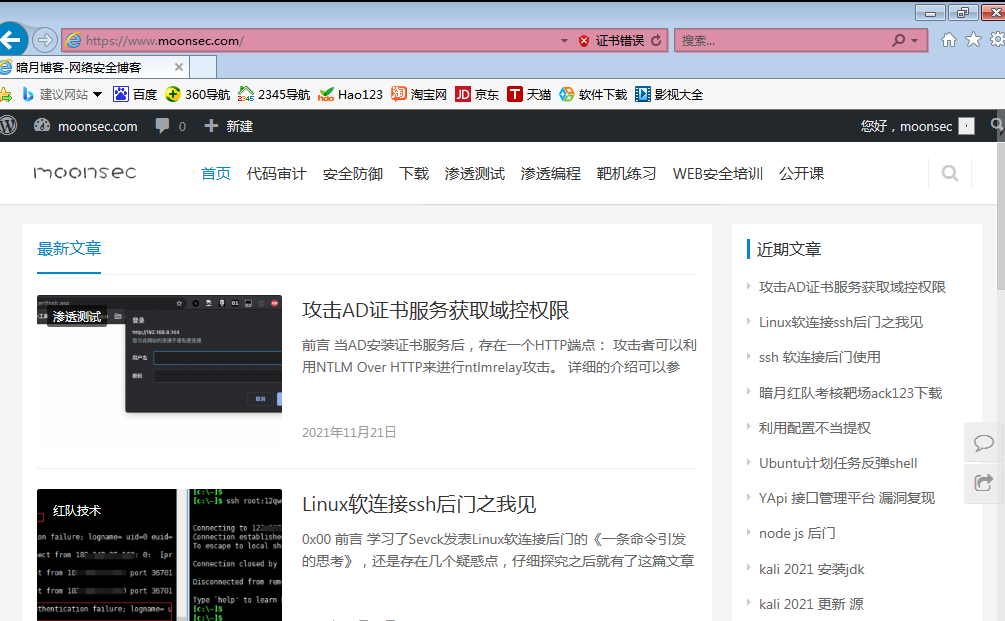Open the 建议网站 bookmark dropdown

(62, 95)
